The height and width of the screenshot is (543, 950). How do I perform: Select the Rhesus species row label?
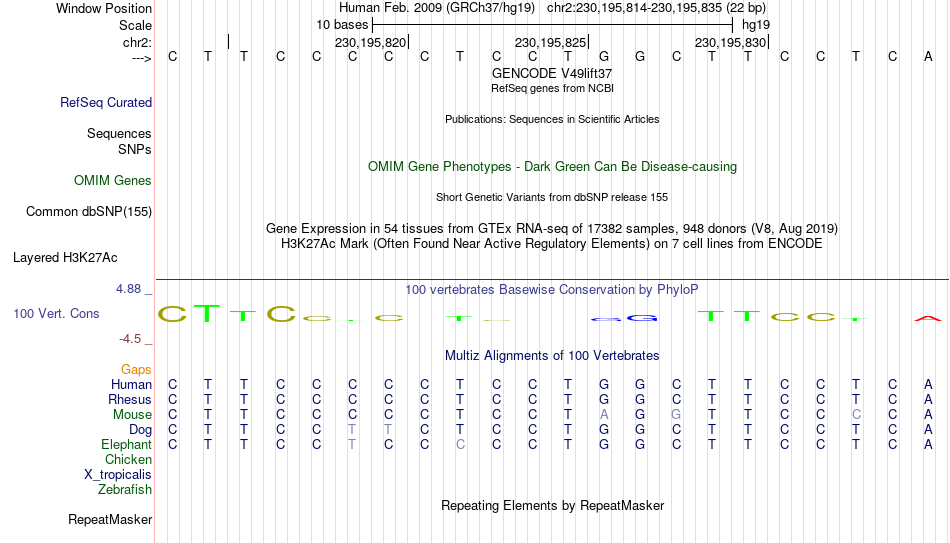(x=130, y=399)
